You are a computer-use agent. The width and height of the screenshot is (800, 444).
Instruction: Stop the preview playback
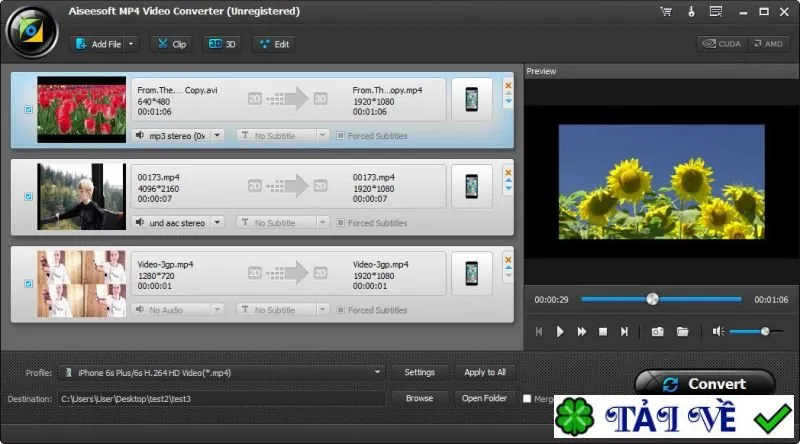603,332
